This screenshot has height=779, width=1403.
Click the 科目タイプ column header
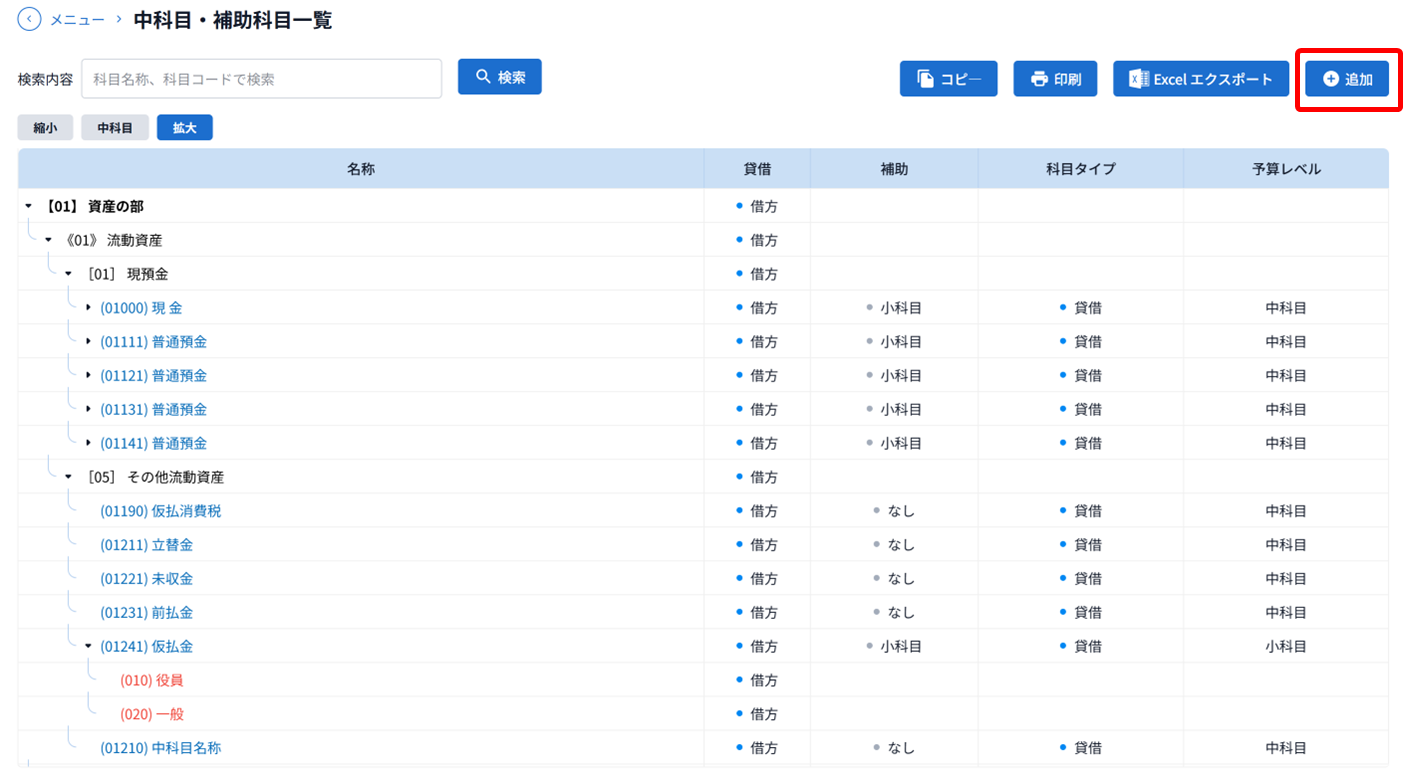(x=1081, y=169)
